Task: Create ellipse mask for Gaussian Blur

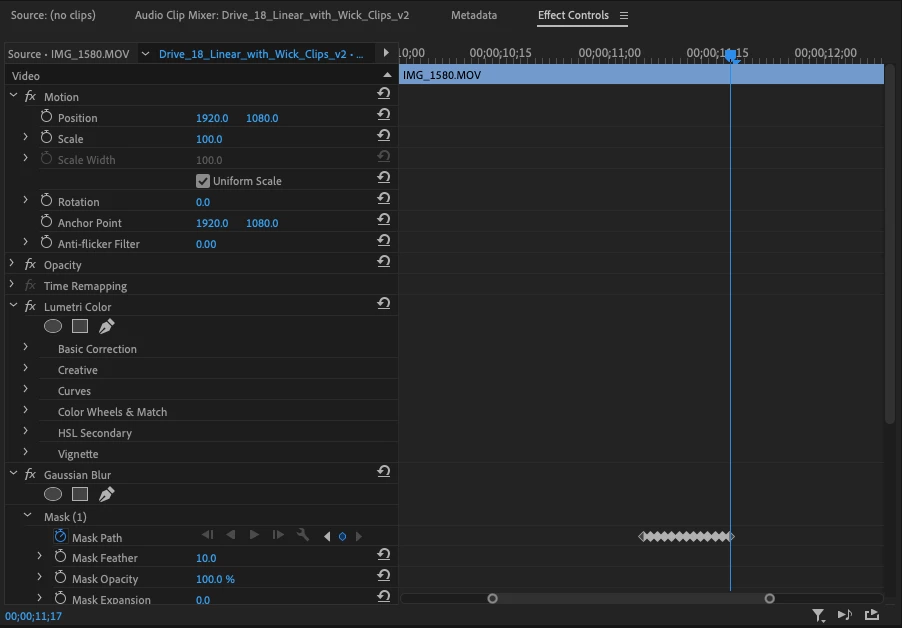Action: (x=53, y=495)
